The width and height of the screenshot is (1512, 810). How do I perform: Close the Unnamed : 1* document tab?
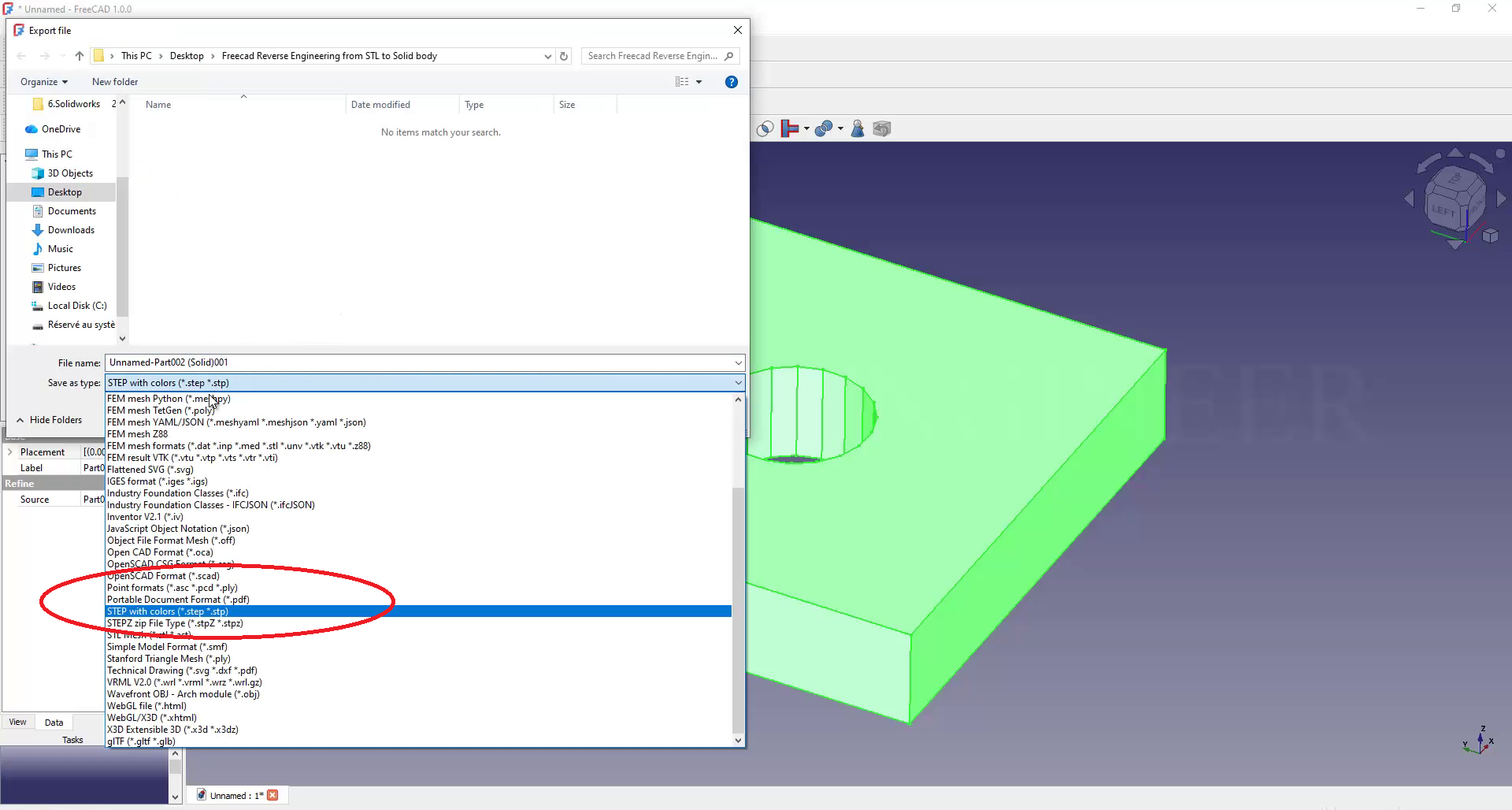click(x=272, y=795)
